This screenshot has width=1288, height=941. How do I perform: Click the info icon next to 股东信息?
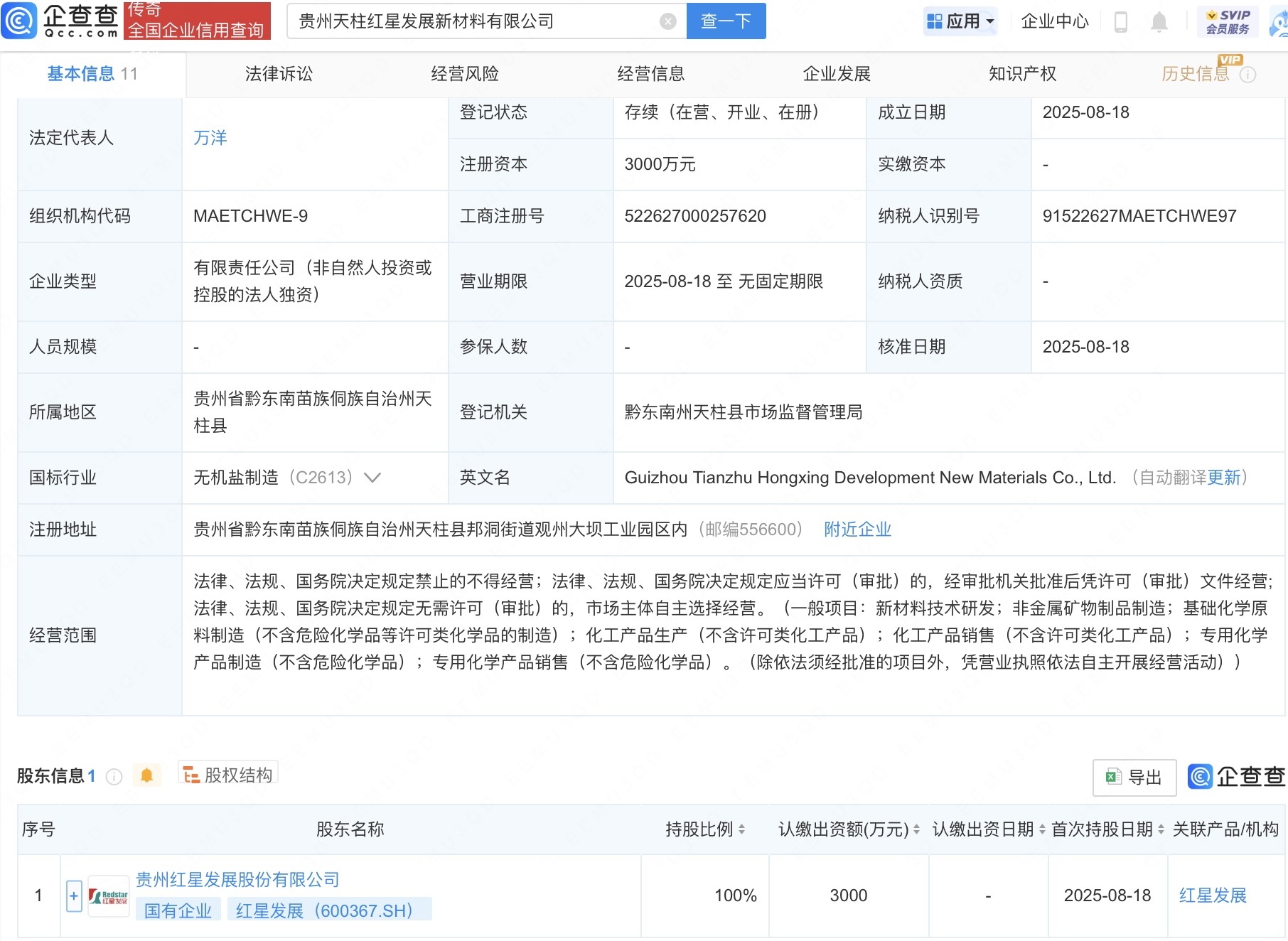click(114, 776)
